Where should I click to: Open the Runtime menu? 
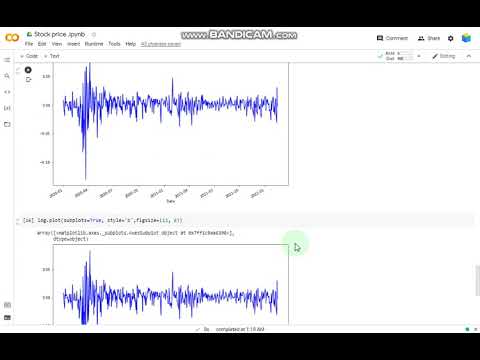point(94,44)
